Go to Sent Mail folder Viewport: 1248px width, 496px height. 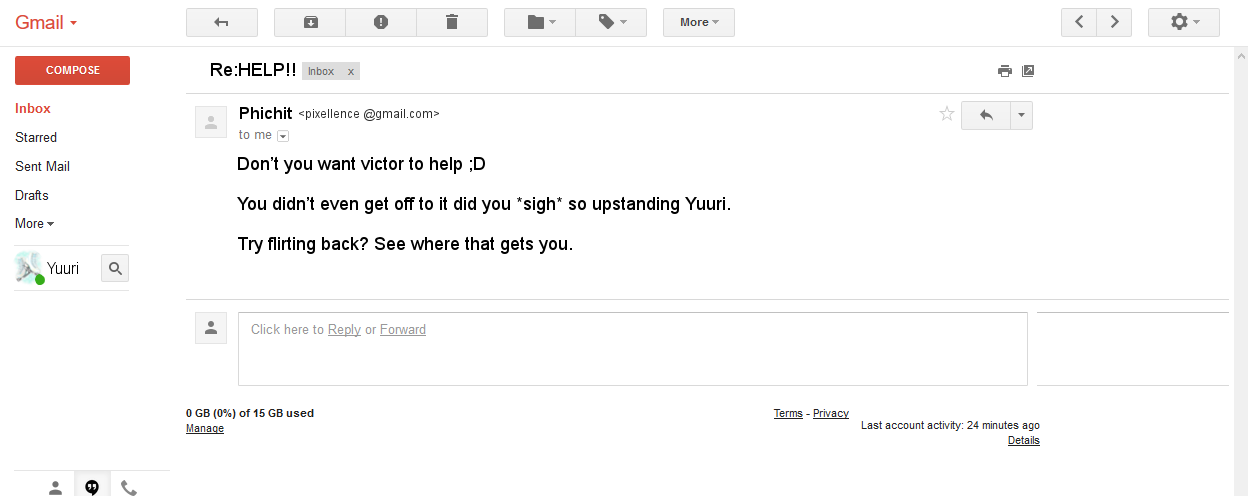(42, 166)
